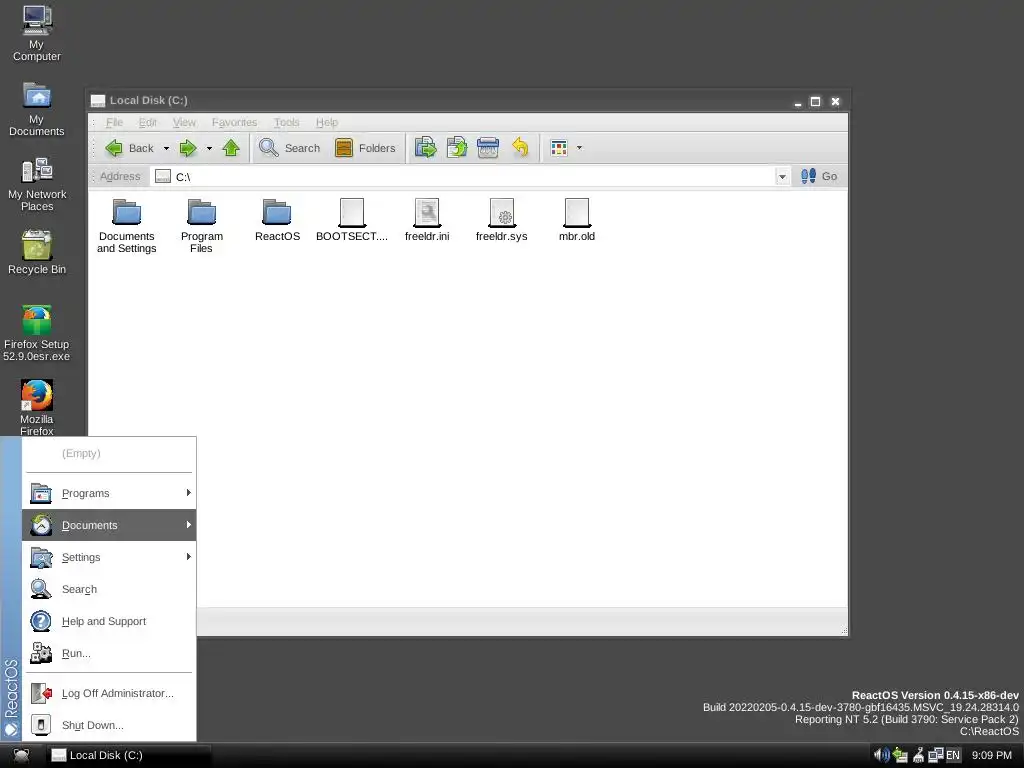Click the 9:09 PM clock
This screenshot has width=1024, height=768.
[991, 755]
